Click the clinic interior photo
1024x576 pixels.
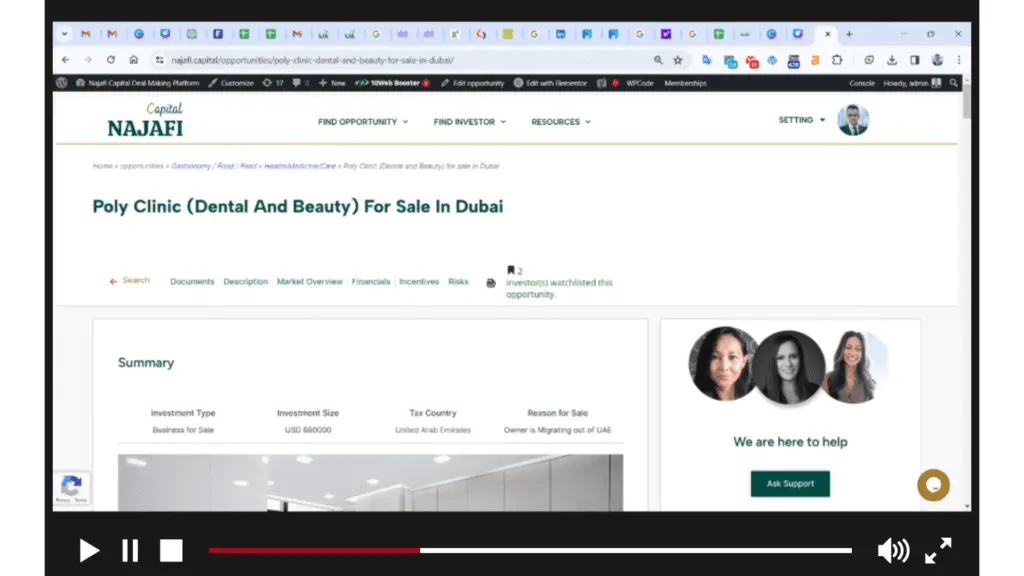coord(370,483)
